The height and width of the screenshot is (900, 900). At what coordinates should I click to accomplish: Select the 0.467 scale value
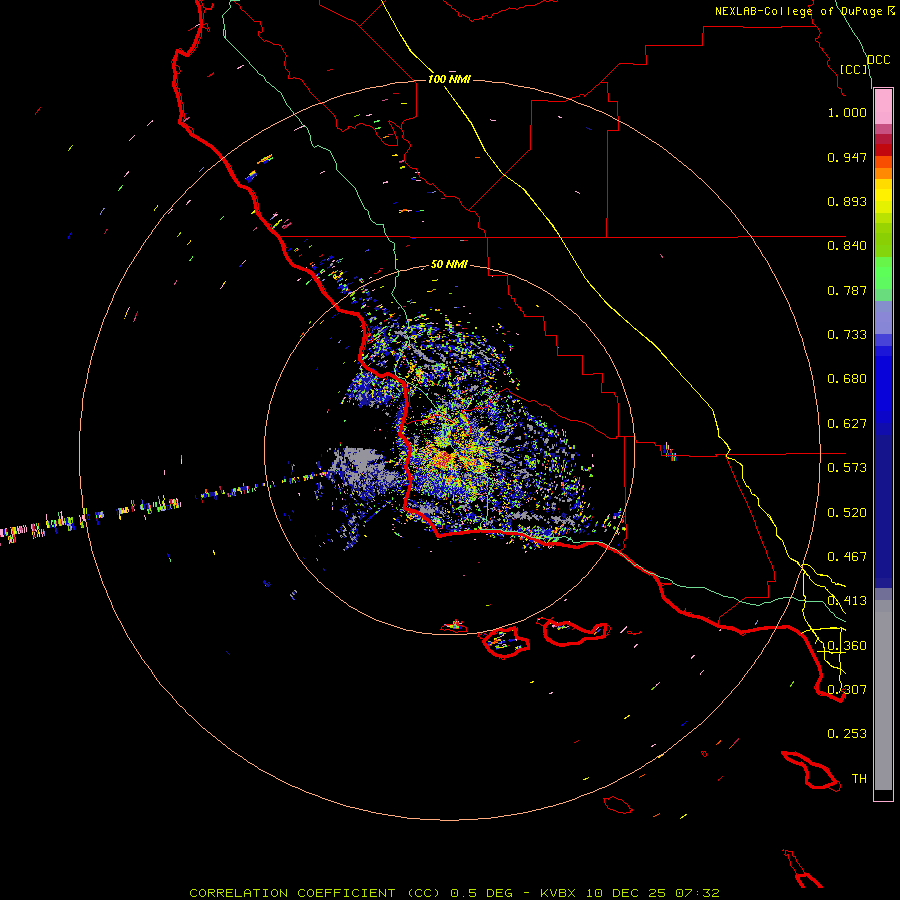click(847, 557)
